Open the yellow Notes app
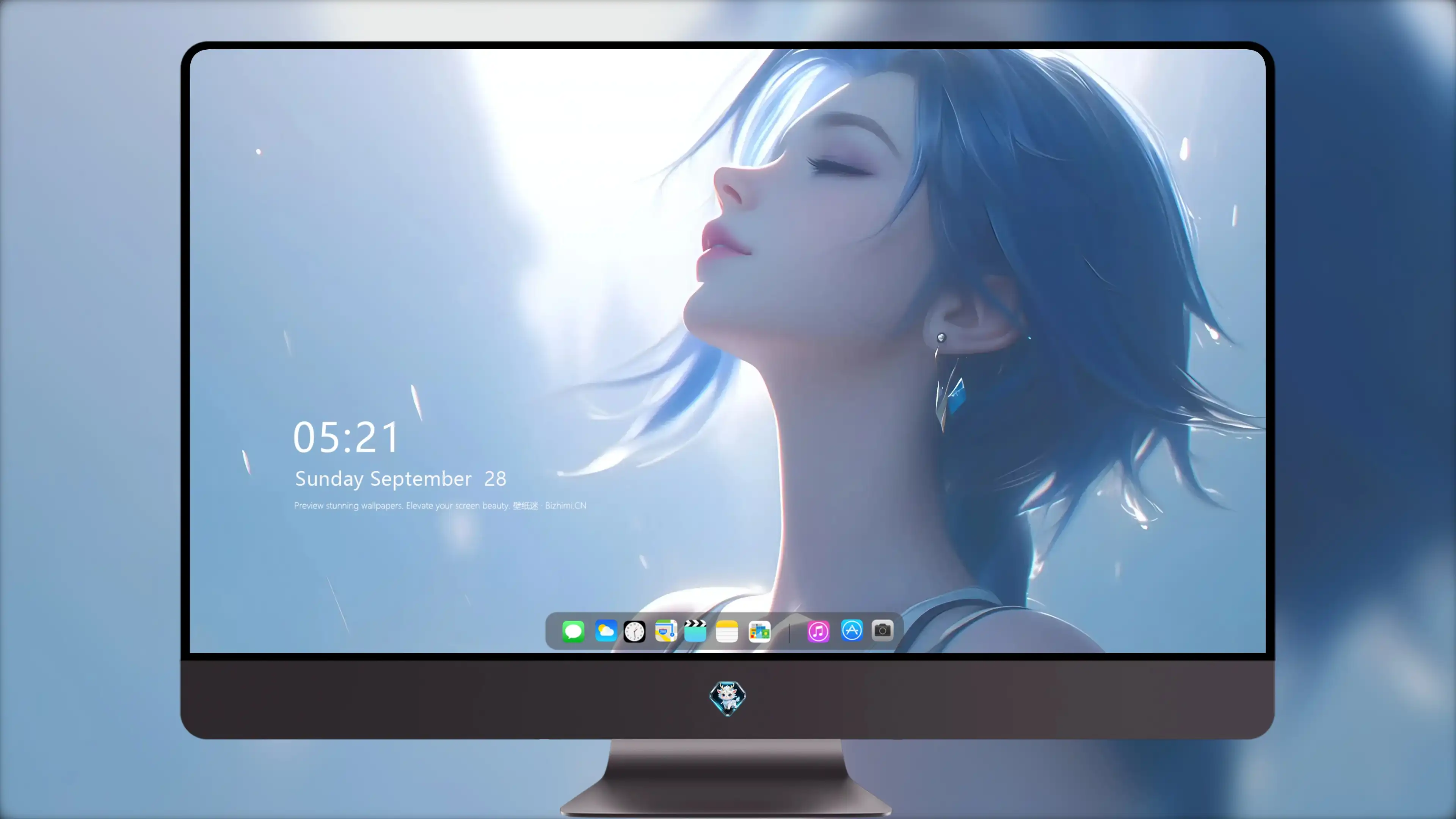This screenshot has width=1456, height=819. pos(727,631)
